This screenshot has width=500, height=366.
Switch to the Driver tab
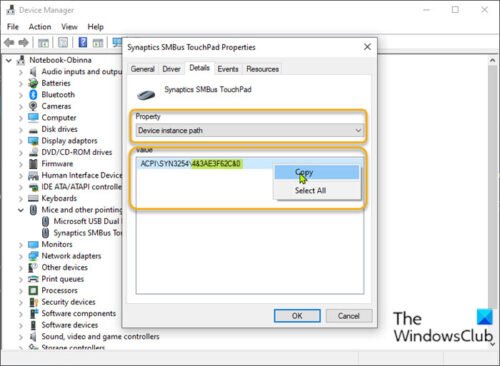171,69
